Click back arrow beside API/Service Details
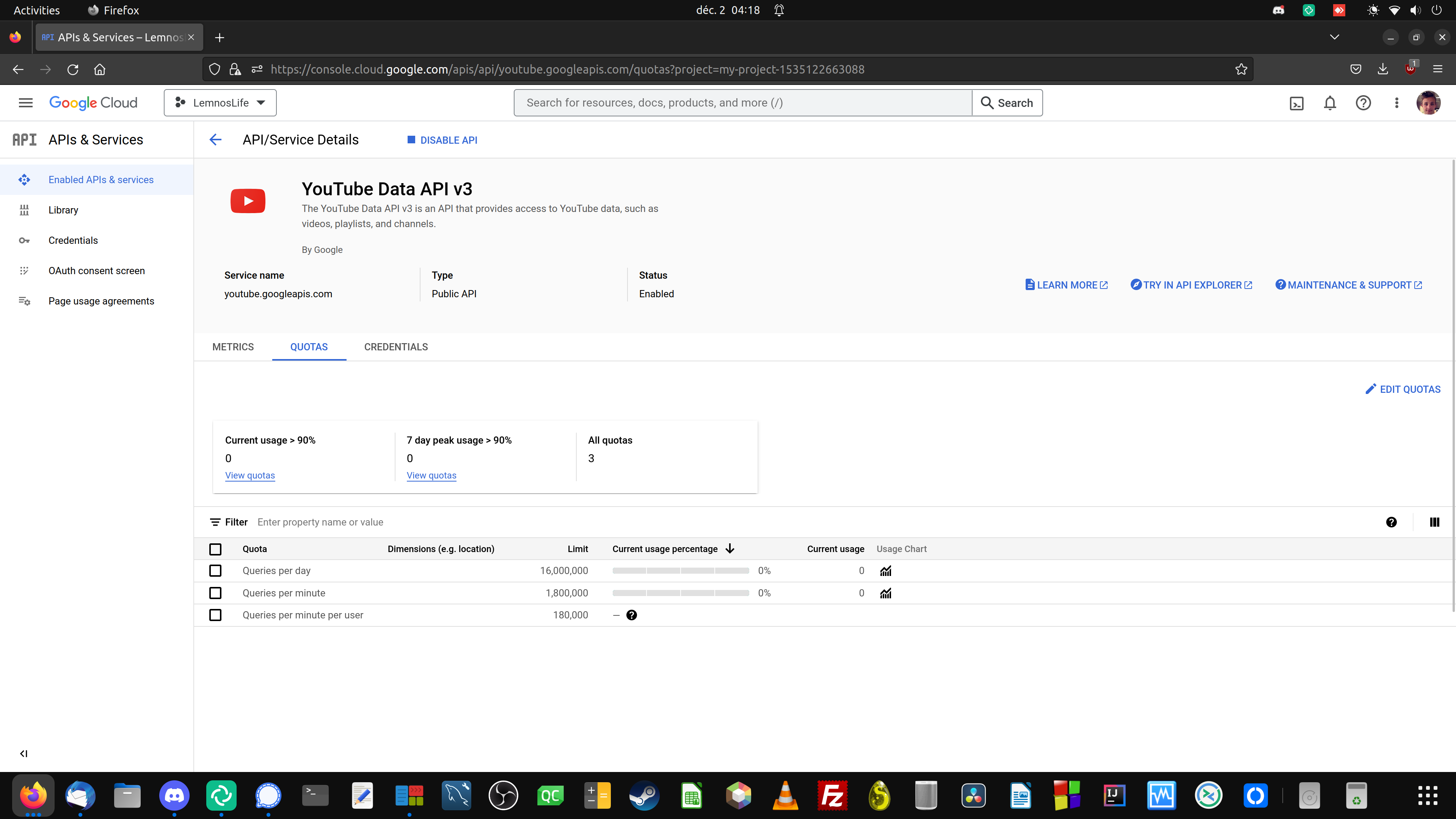 (215, 140)
